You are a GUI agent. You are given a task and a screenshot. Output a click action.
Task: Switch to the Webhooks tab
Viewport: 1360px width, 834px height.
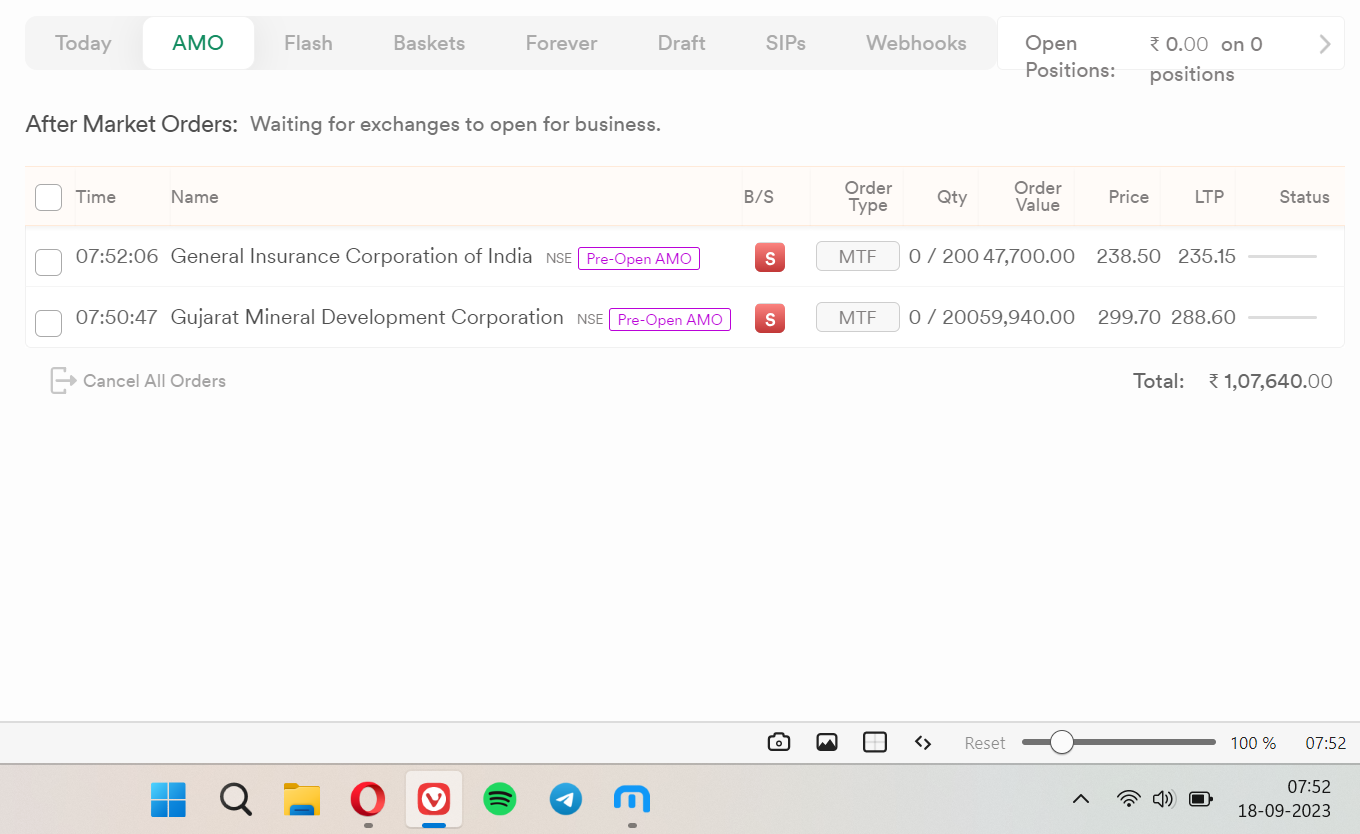click(916, 43)
